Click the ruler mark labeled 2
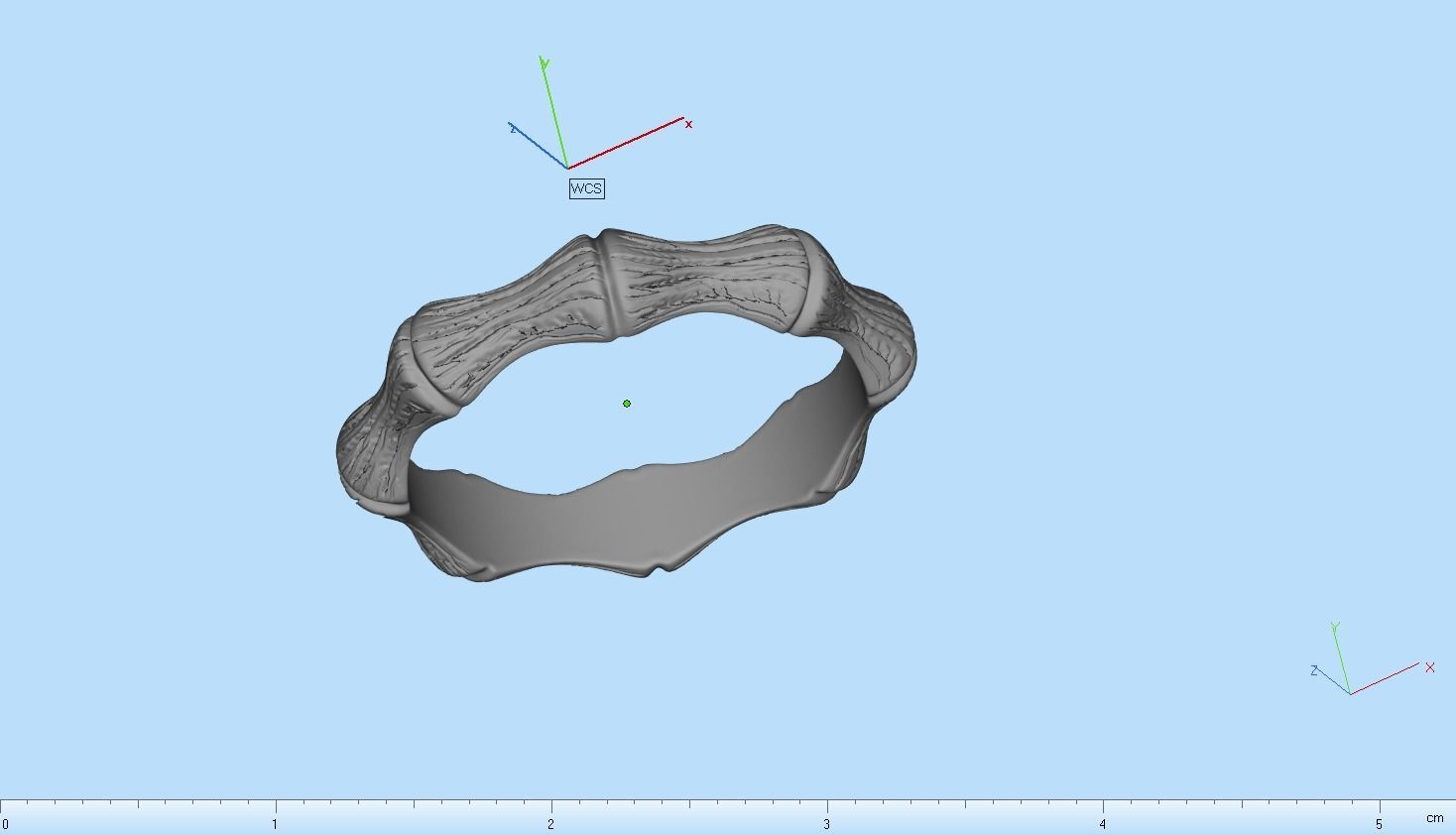The width and height of the screenshot is (1456, 835). coord(550,824)
